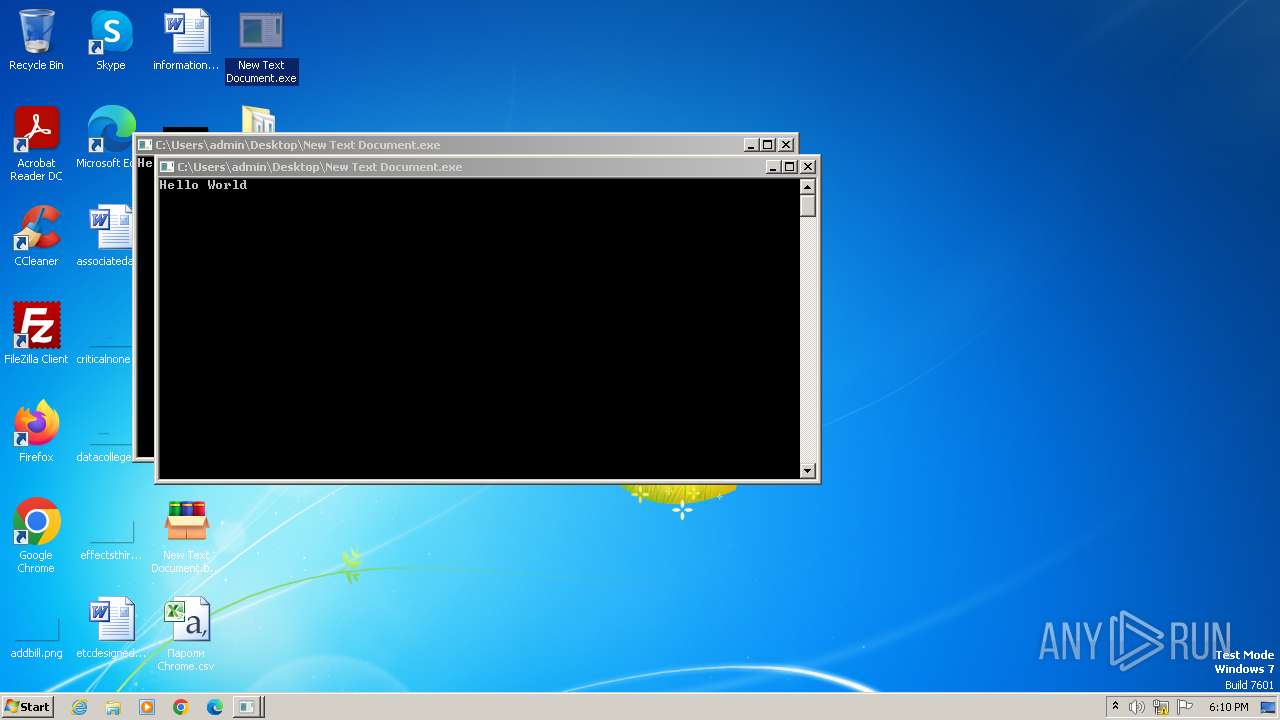Open Chrome from the taskbar

pos(181,707)
